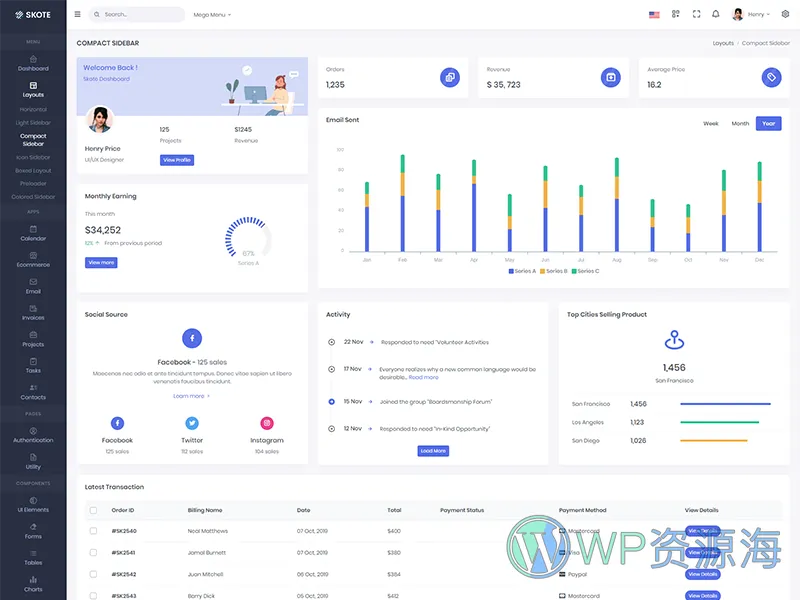Open the settings gear icon

[x=785, y=14]
